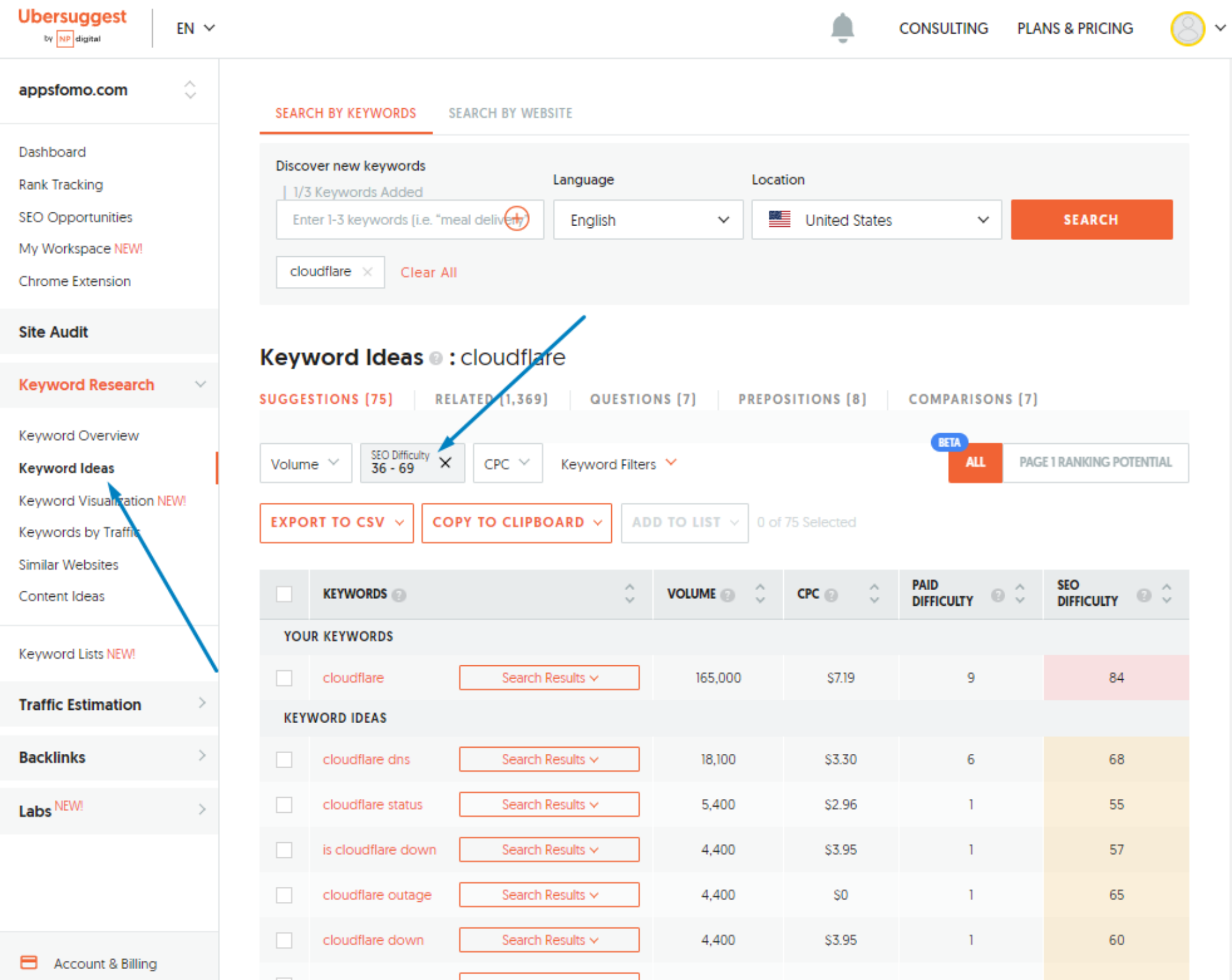Open the CONSULTING link
The height and width of the screenshot is (980, 1232).
pyautogui.click(x=943, y=28)
